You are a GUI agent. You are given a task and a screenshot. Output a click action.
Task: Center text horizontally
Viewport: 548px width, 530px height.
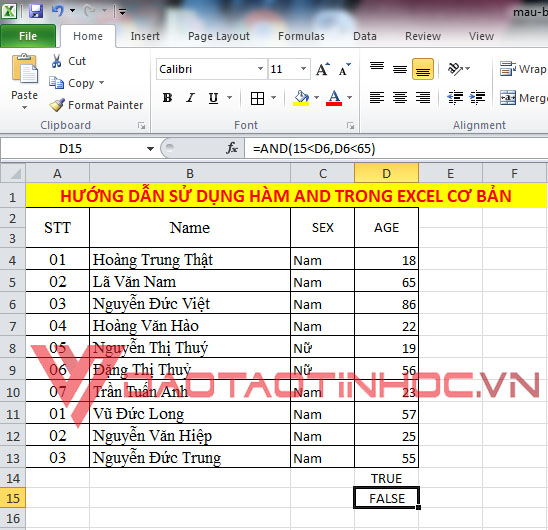400,98
